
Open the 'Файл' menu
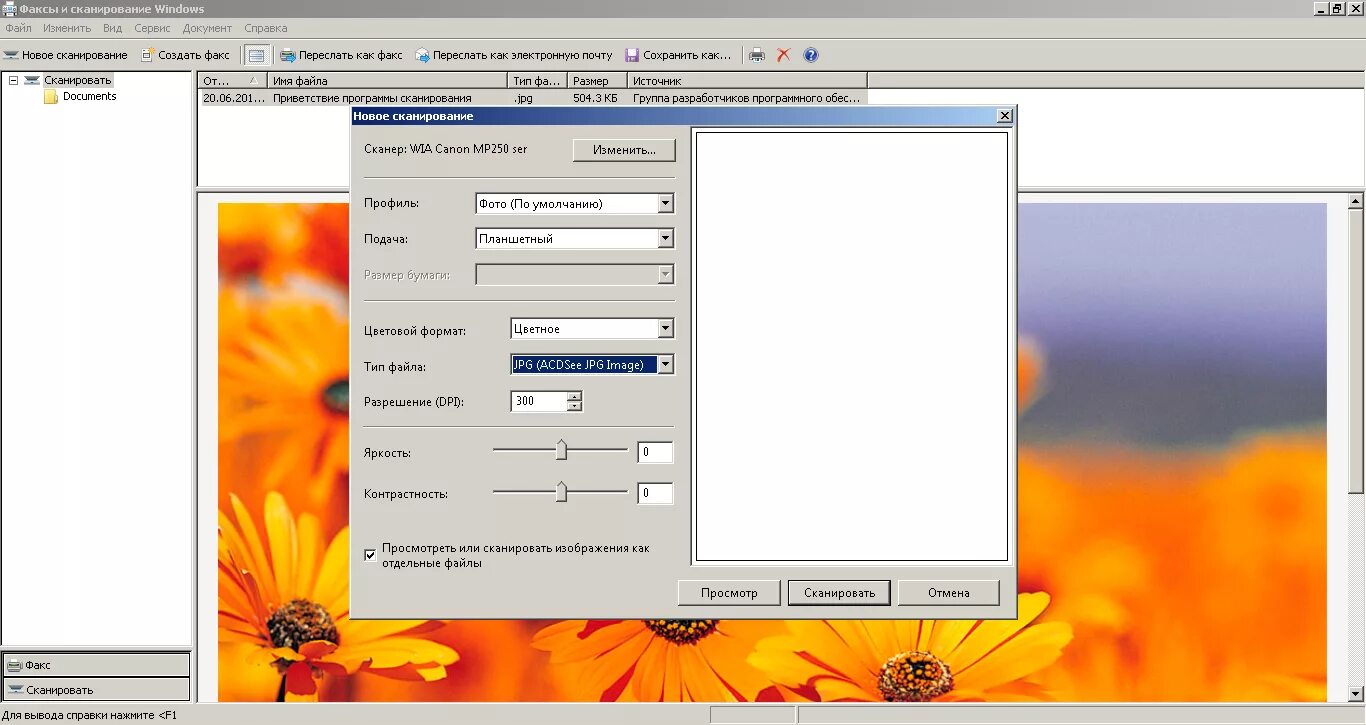click(x=18, y=28)
